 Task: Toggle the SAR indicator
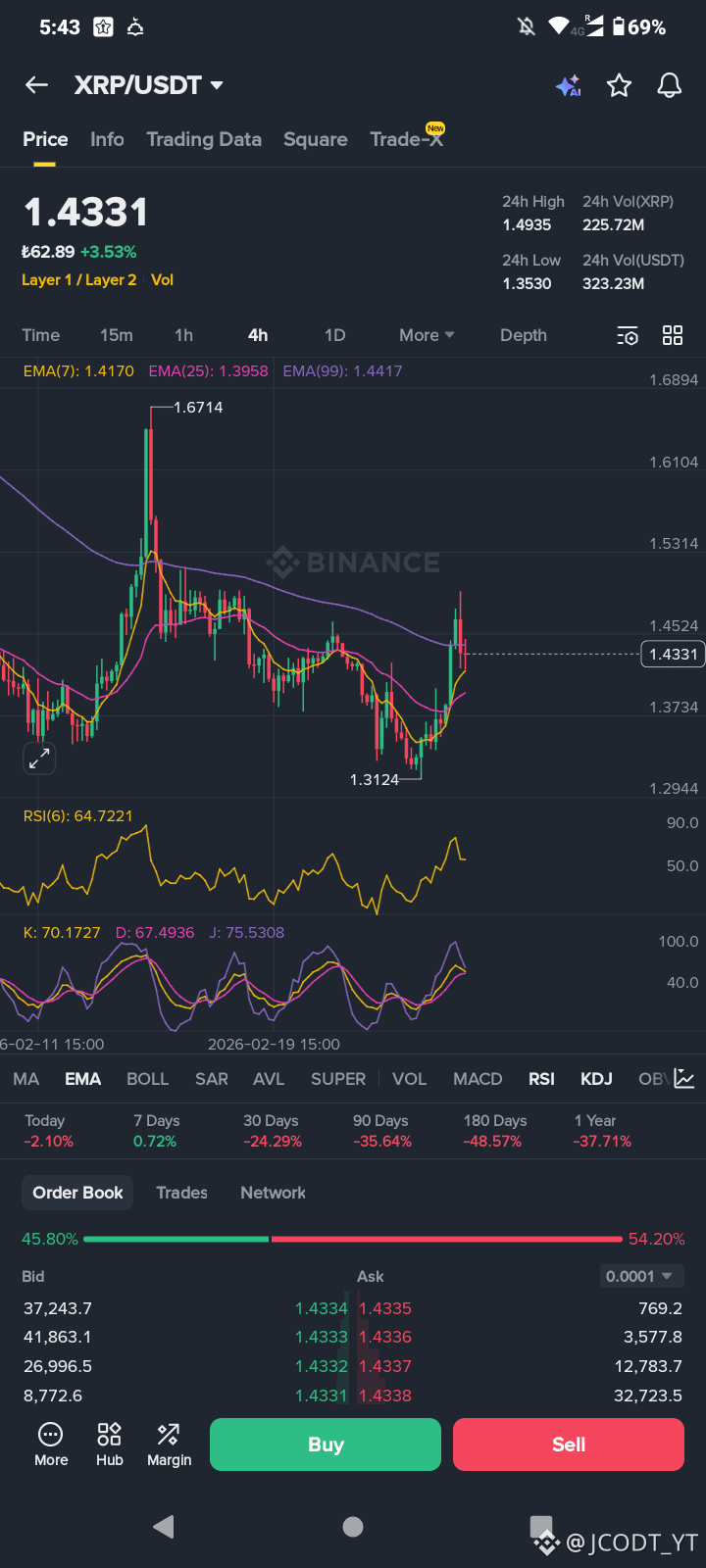[x=212, y=1079]
